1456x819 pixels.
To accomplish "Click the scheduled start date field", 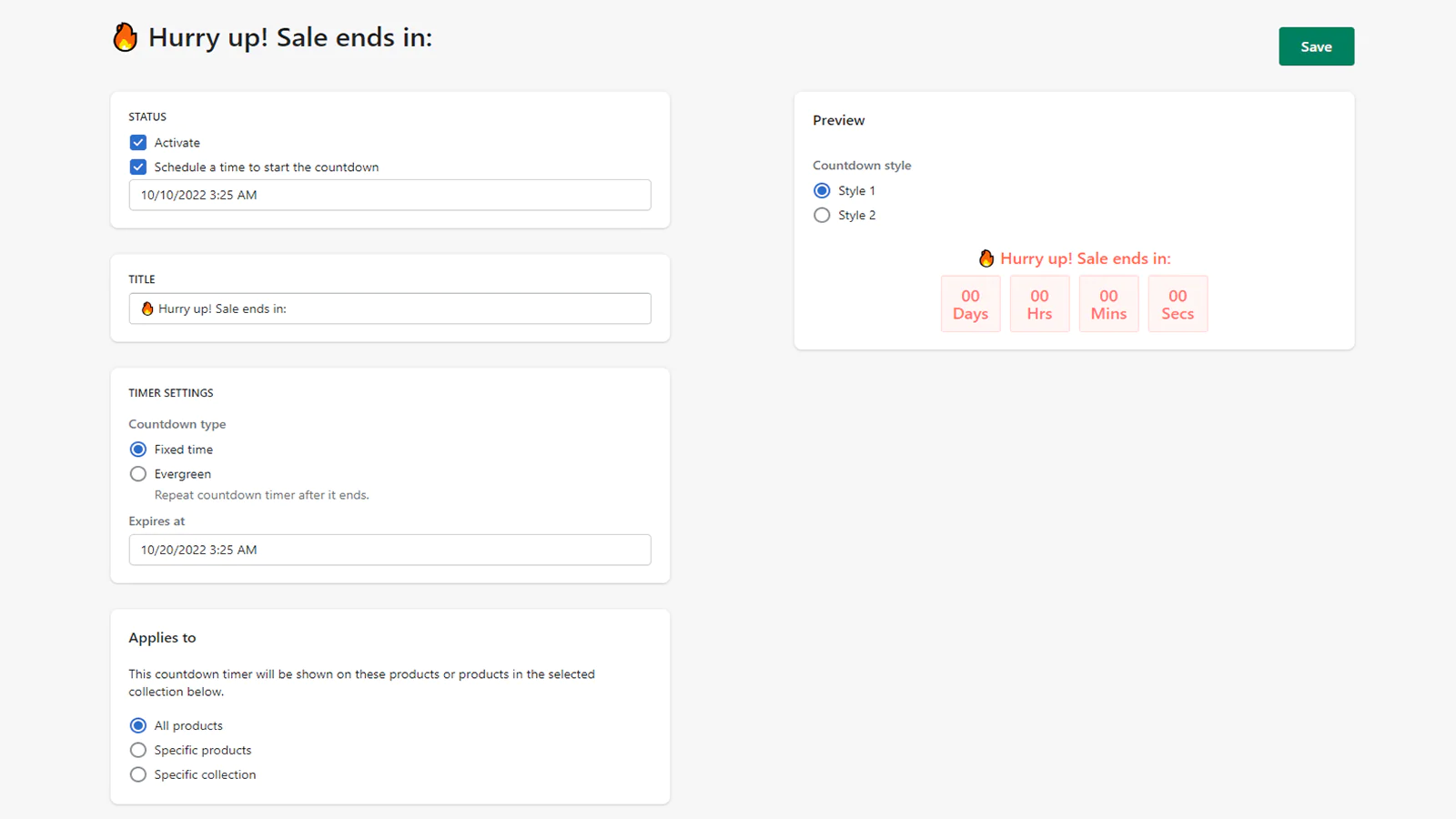I will 389,195.
